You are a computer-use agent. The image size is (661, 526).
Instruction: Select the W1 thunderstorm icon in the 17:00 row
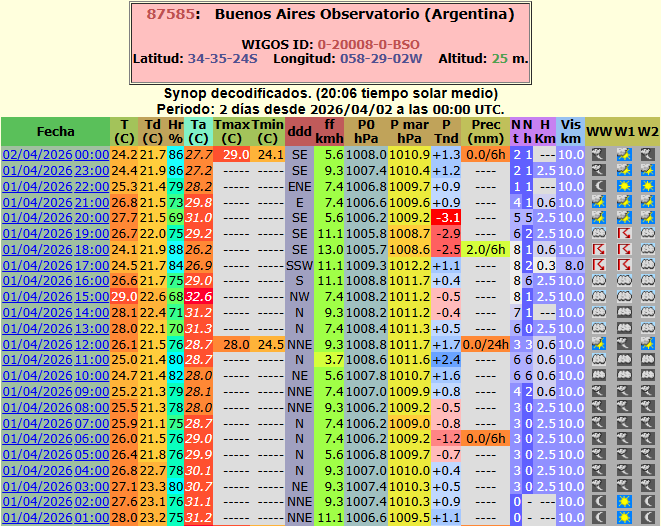[624, 266]
